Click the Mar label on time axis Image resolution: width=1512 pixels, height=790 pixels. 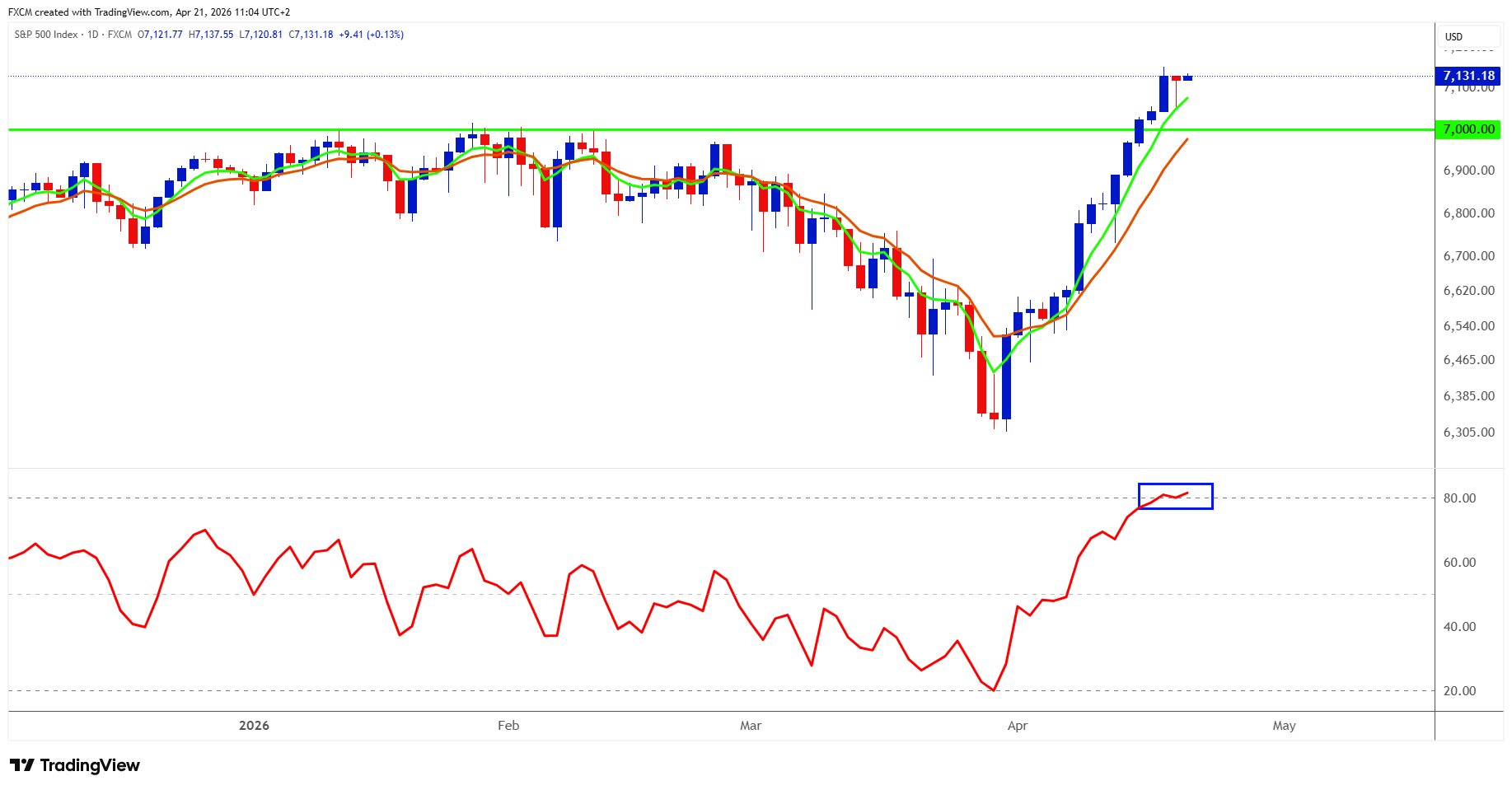click(751, 726)
